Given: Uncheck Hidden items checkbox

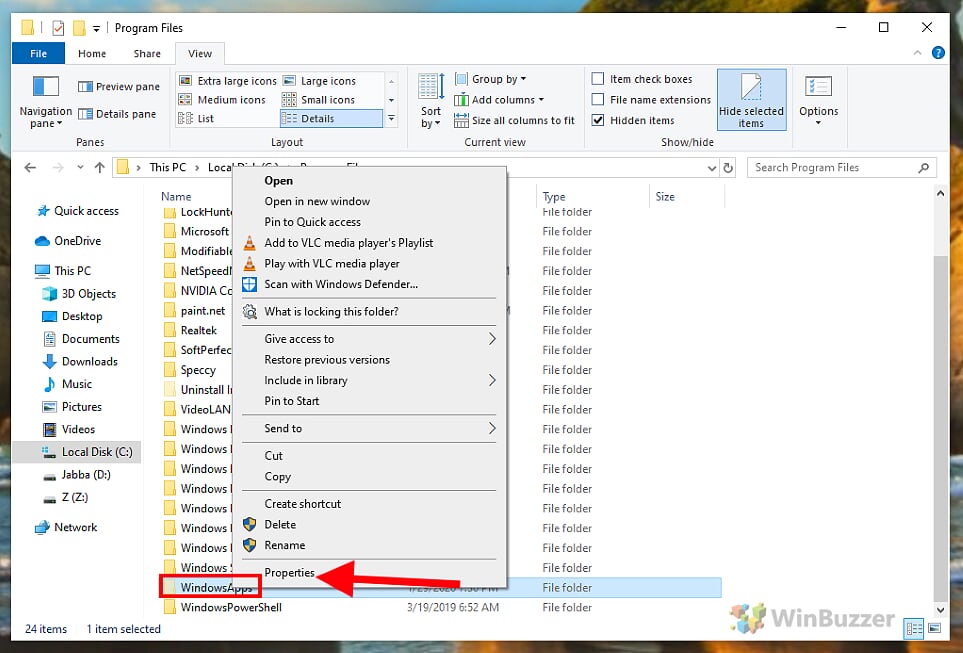Looking at the screenshot, I should pos(597,120).
